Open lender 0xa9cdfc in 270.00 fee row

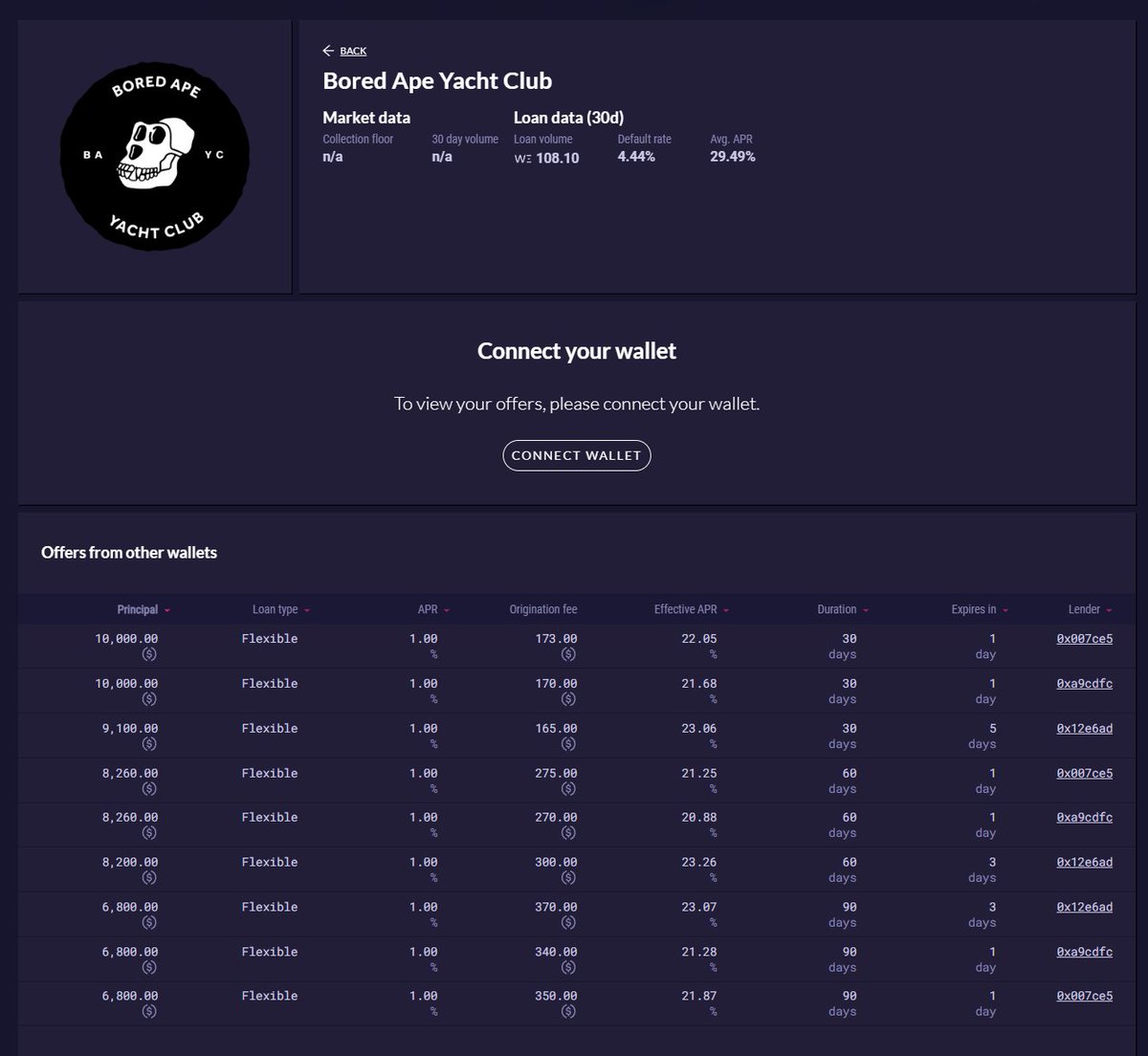(x=1085, y=818)
